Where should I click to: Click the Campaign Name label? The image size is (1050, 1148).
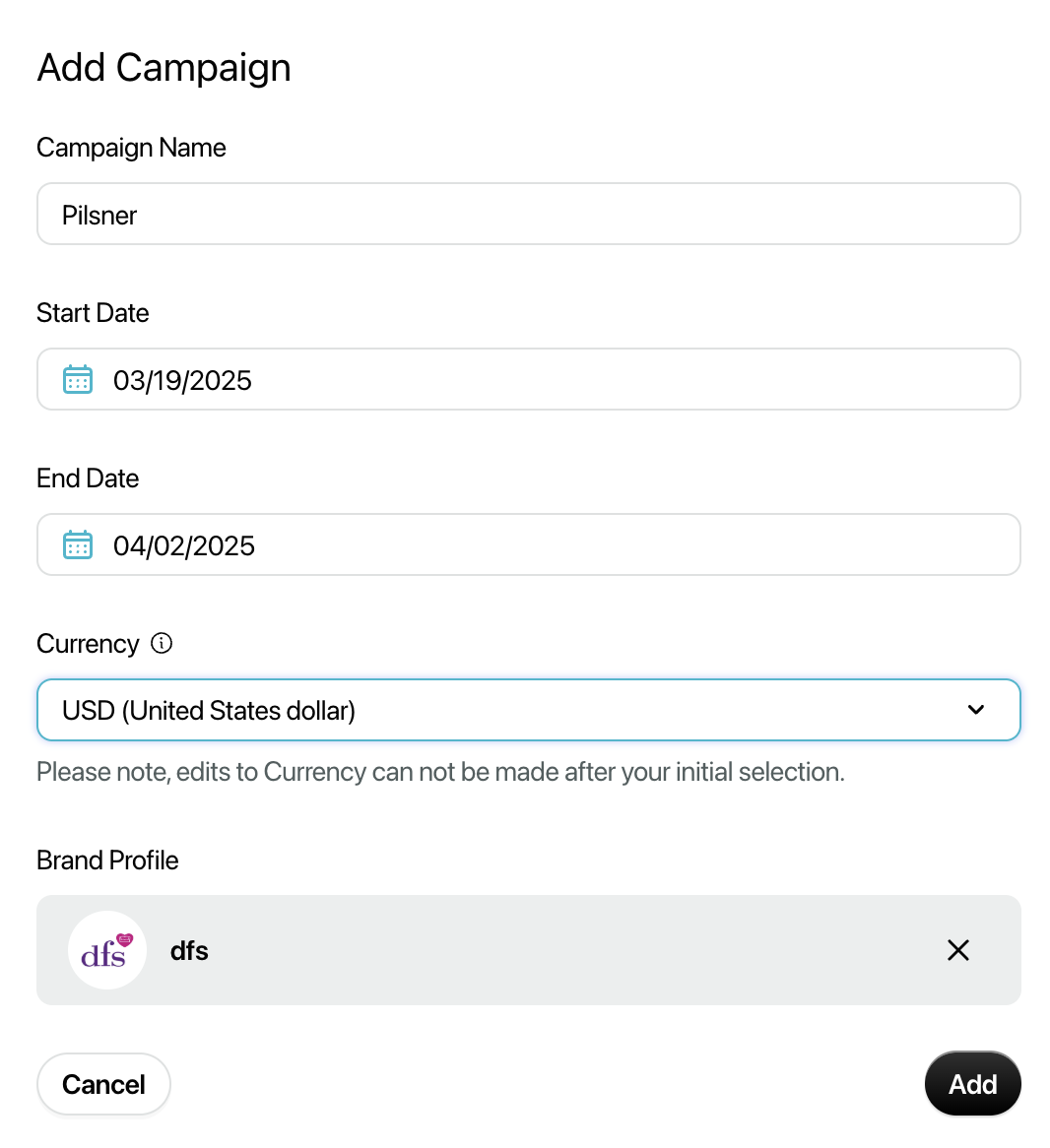[131, 148]
